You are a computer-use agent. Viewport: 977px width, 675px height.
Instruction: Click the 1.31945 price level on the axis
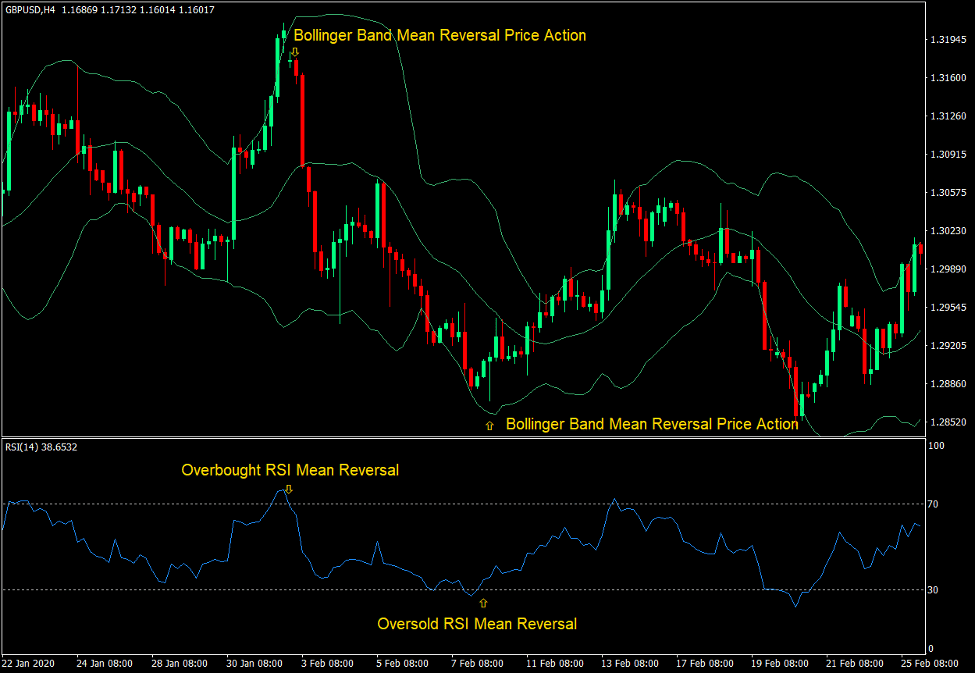click(x=946, y=40)
